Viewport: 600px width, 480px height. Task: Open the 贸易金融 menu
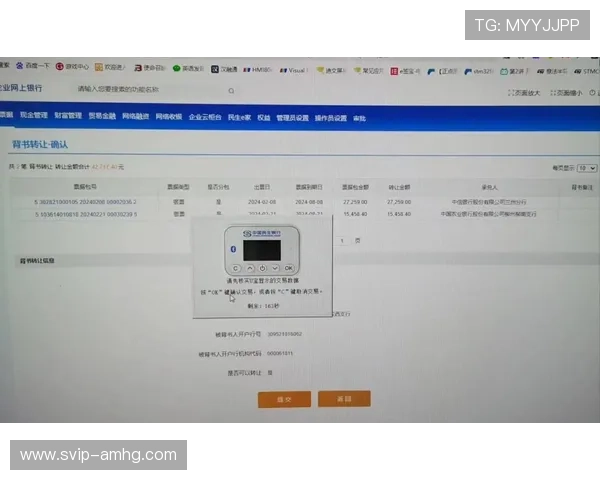click(102, 116)
